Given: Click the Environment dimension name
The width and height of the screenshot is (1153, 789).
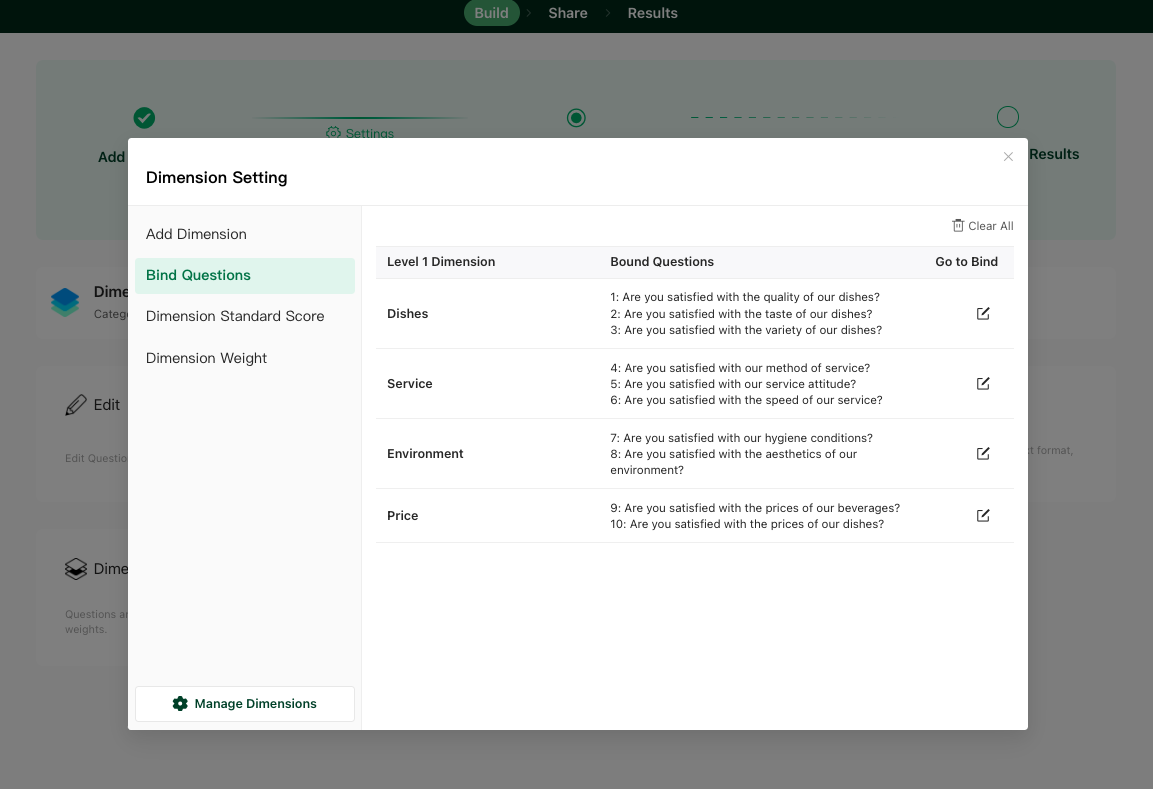Looking at the screenshot, I should 425,454.
